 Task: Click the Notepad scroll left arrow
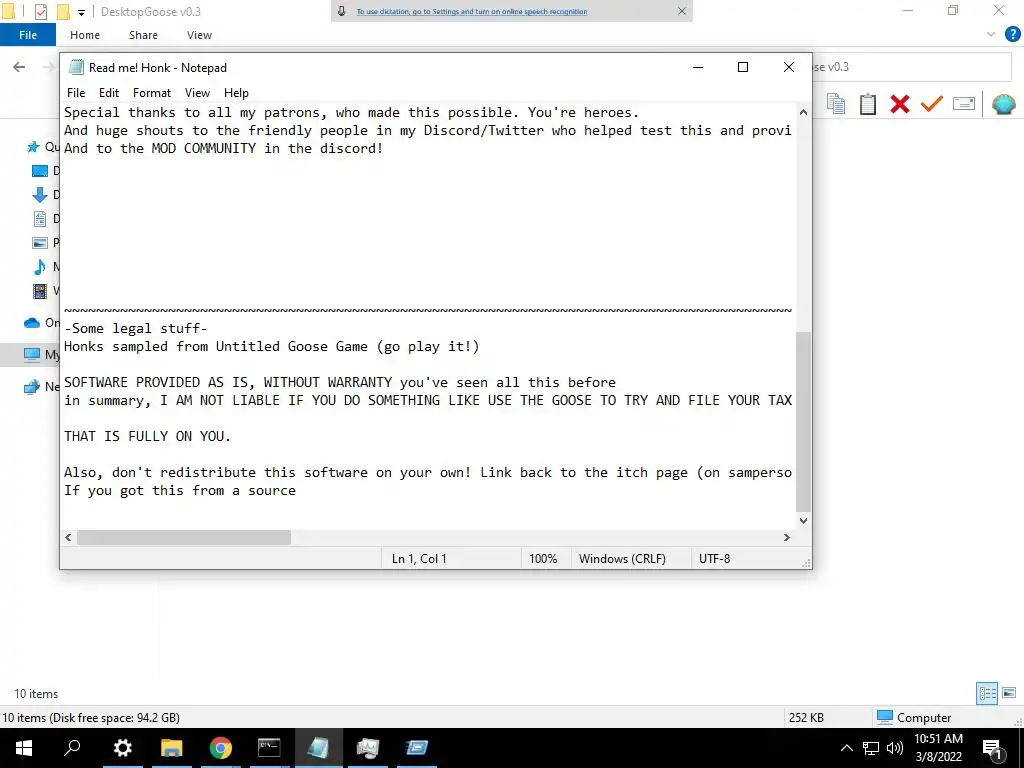point(69,537)
